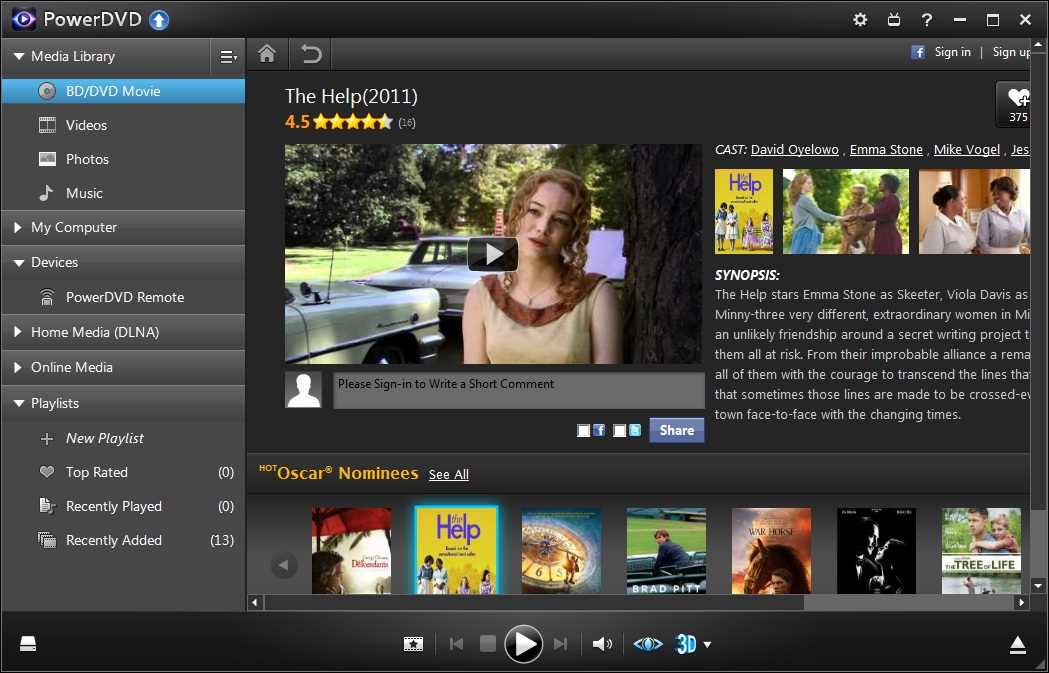This screenshot has height=673, width=1049.
Task: Toggle TrueTheater eye enhancement icon
Action: (648, 644)
